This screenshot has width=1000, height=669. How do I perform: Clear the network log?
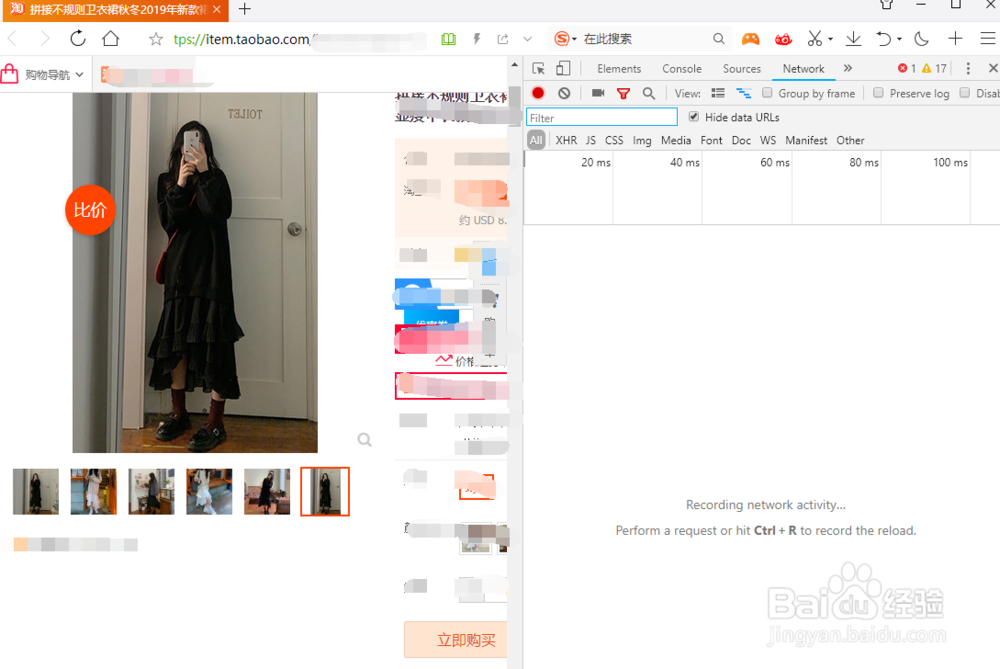[x=564, y=93]
